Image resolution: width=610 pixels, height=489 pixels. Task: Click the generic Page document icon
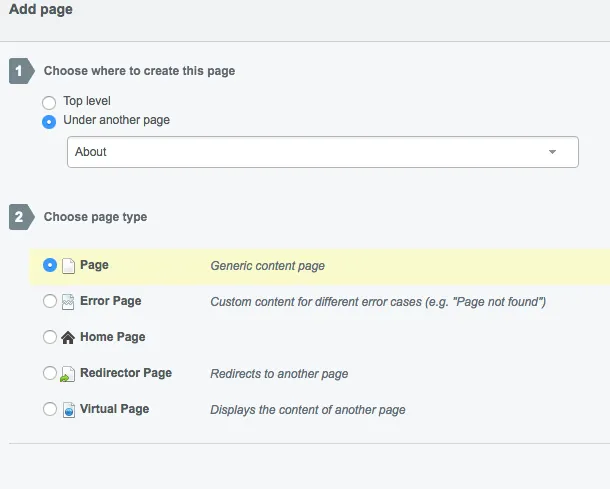[69, 266]
